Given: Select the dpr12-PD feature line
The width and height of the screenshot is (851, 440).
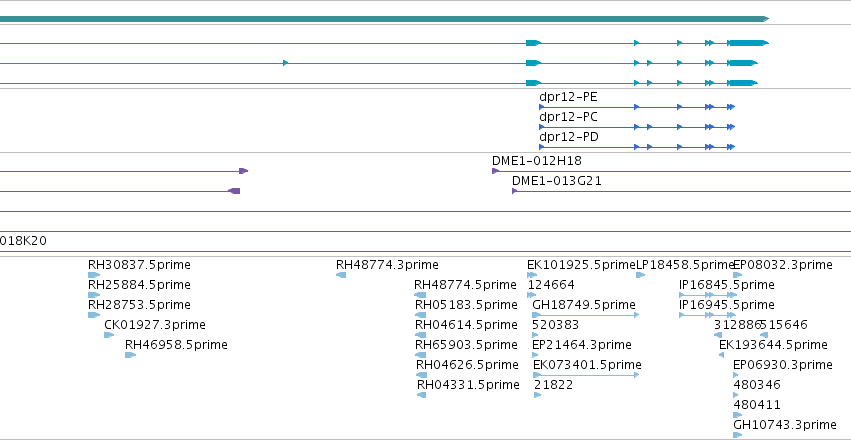Looking at the screenshot, I should (x=637, y=147).
